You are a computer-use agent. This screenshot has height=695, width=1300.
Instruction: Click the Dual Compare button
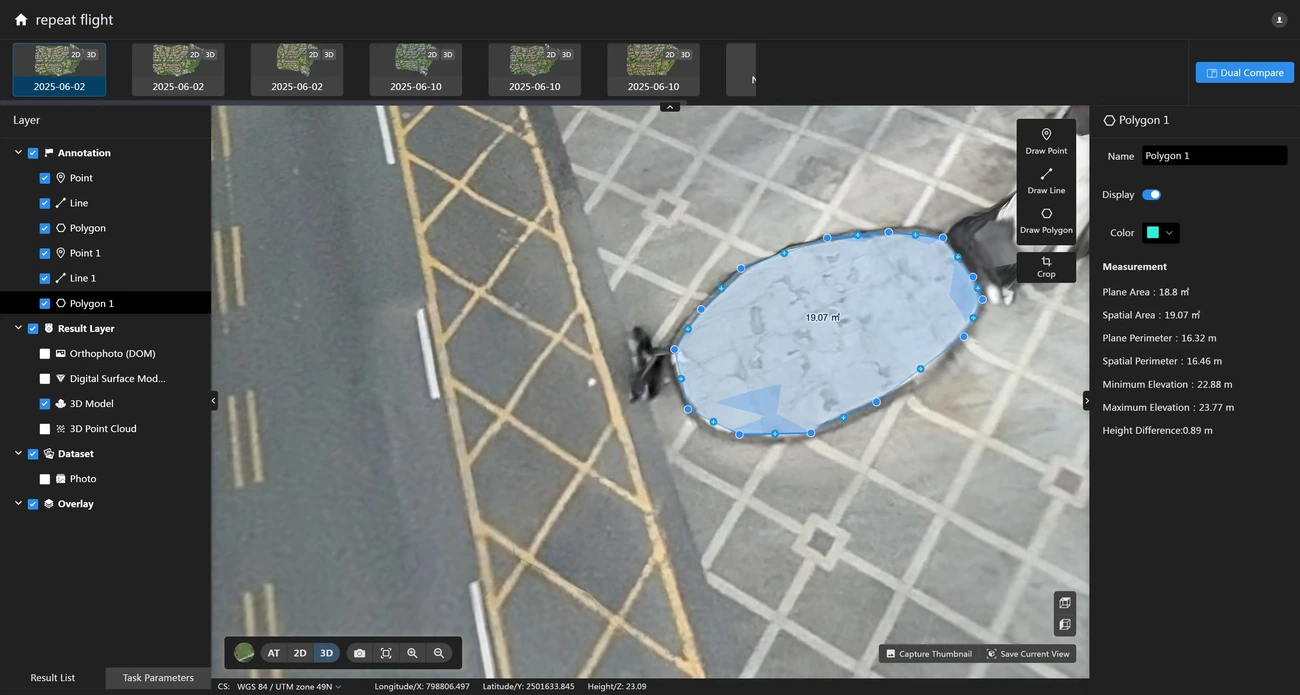[1244, 73]
